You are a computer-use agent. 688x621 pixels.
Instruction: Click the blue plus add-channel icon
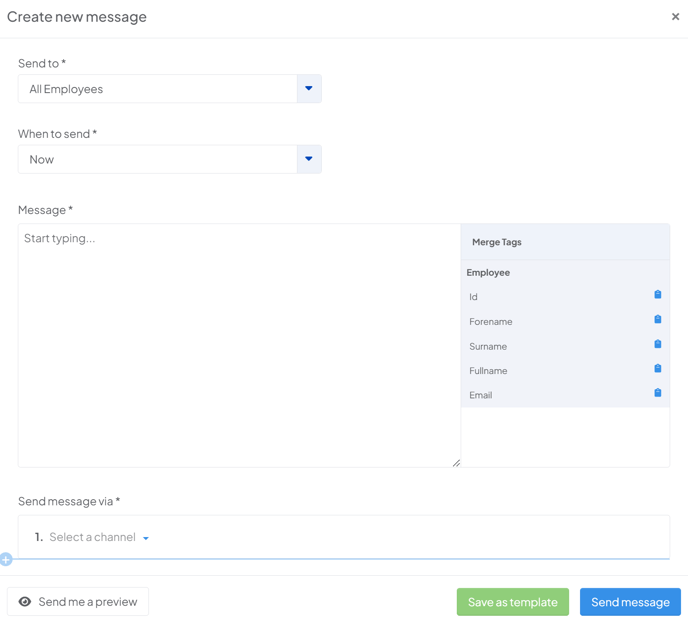[x=6, y=559]
